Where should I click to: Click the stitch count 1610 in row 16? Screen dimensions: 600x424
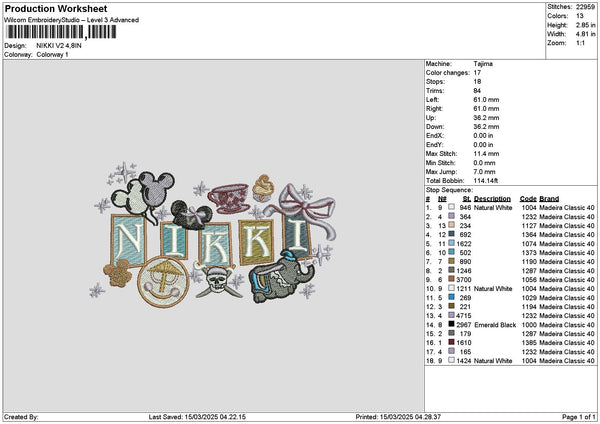tap(464, 343)
